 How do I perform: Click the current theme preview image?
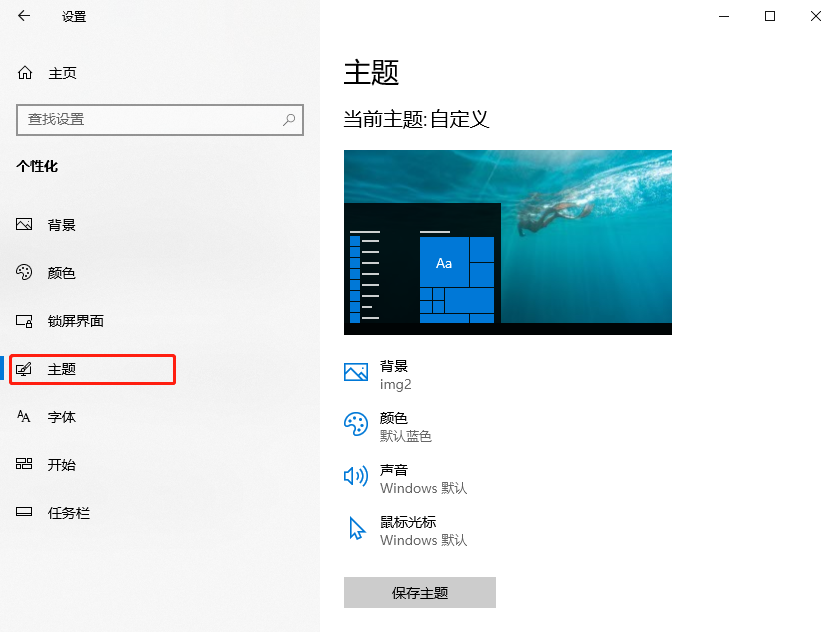(x=507, y=242)
